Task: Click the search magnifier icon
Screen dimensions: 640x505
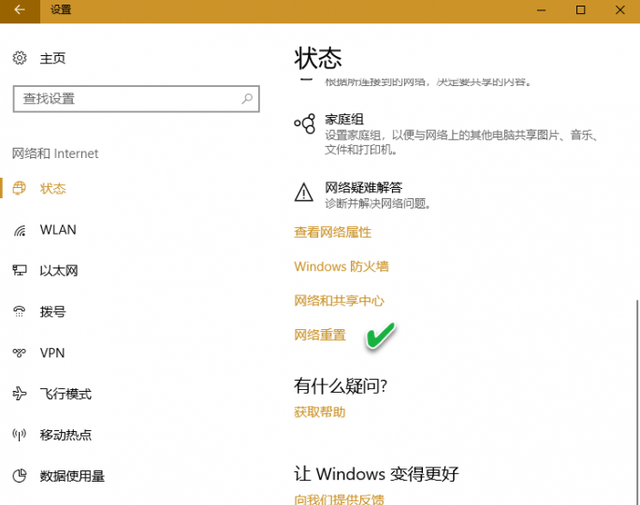Action: (247, 98)
